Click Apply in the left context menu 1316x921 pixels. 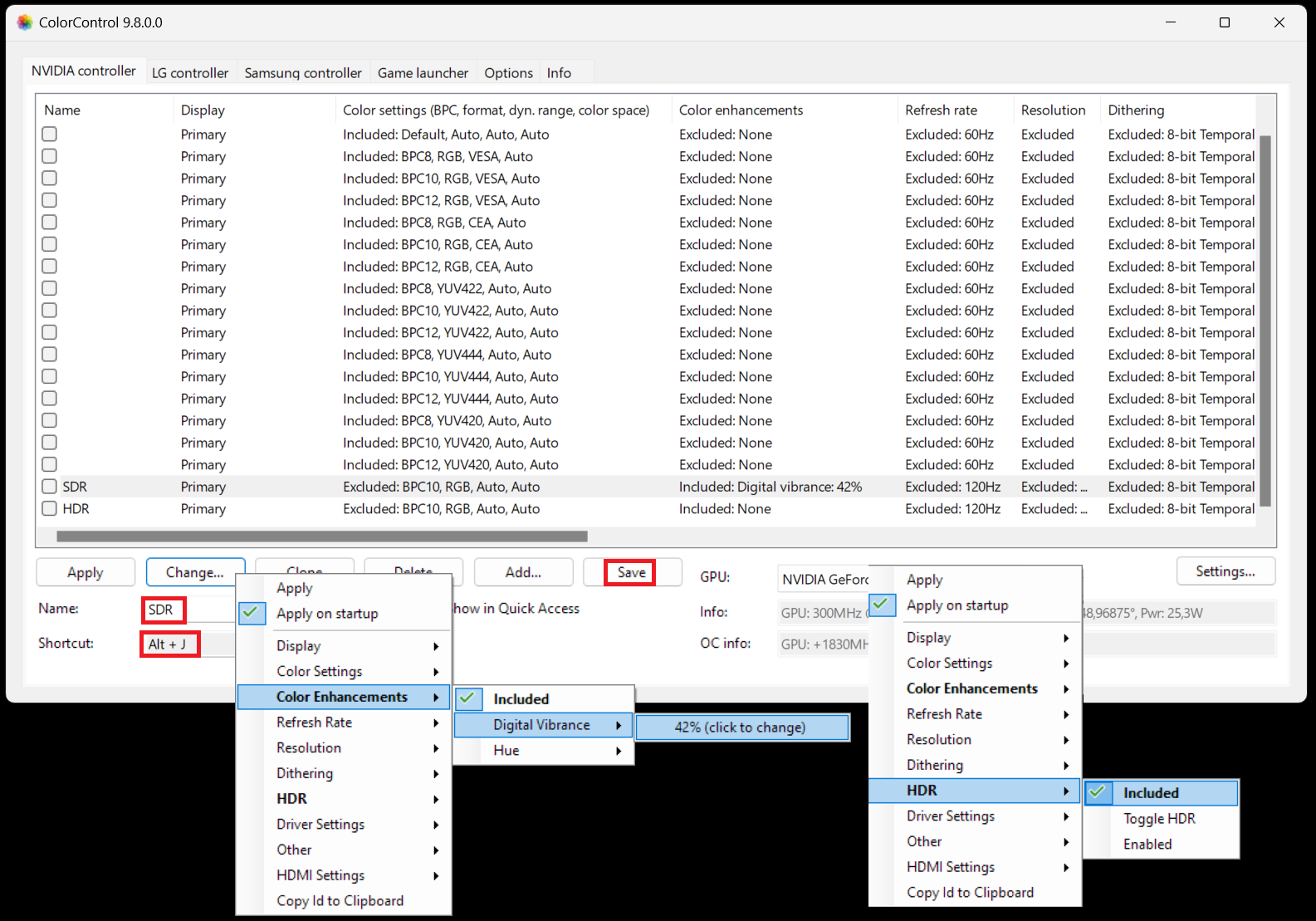tap(344, 588)
